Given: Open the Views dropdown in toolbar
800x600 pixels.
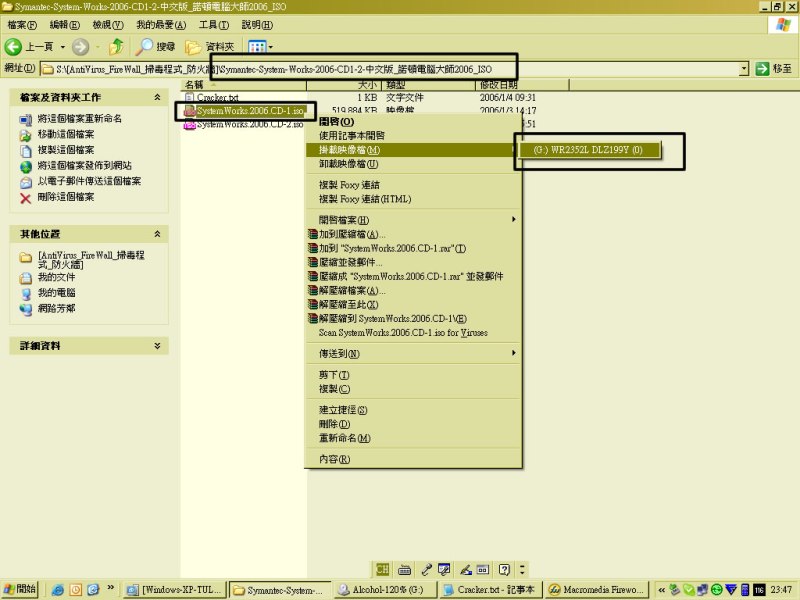Looking at the screenshot, I should [261, 46].
